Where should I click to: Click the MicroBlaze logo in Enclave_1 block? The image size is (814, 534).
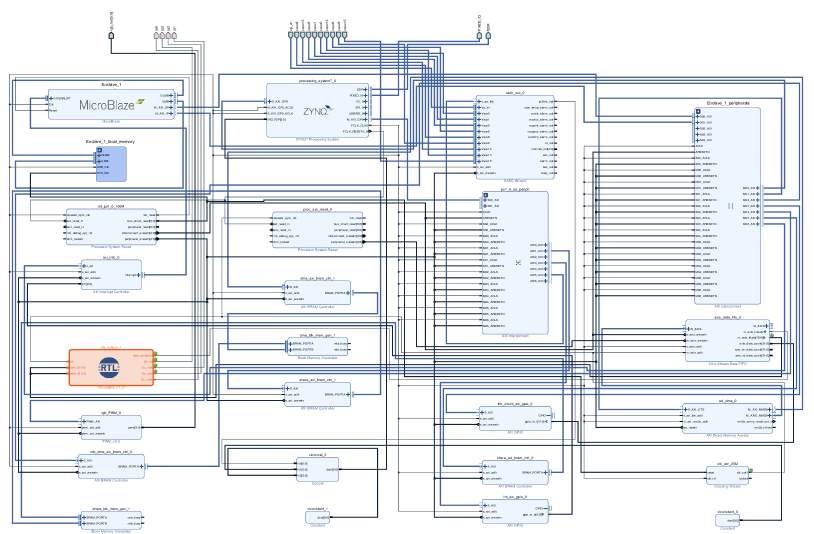(112, 105)
